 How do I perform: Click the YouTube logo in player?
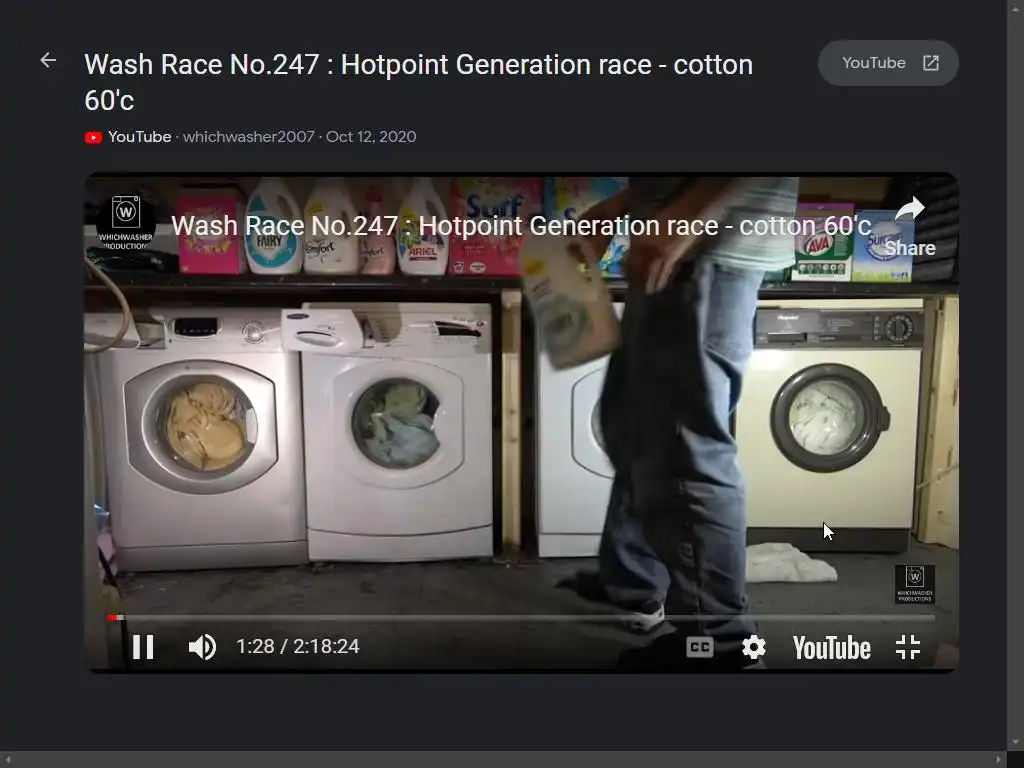[x=831, y=648]
